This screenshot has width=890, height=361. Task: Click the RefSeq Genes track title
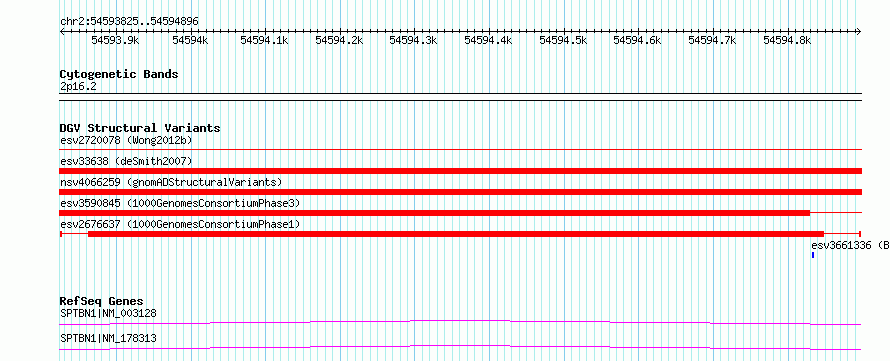click(102, 301)
